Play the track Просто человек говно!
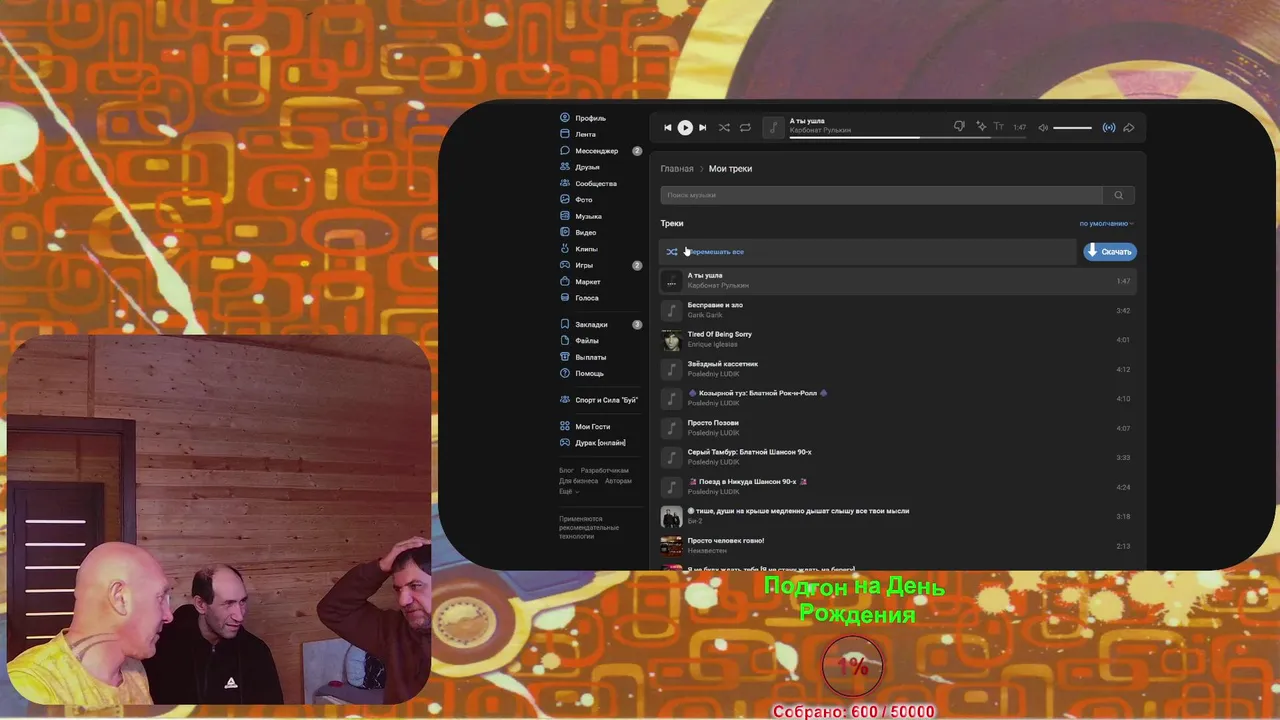1280x720 pixels. coord(897,546)
